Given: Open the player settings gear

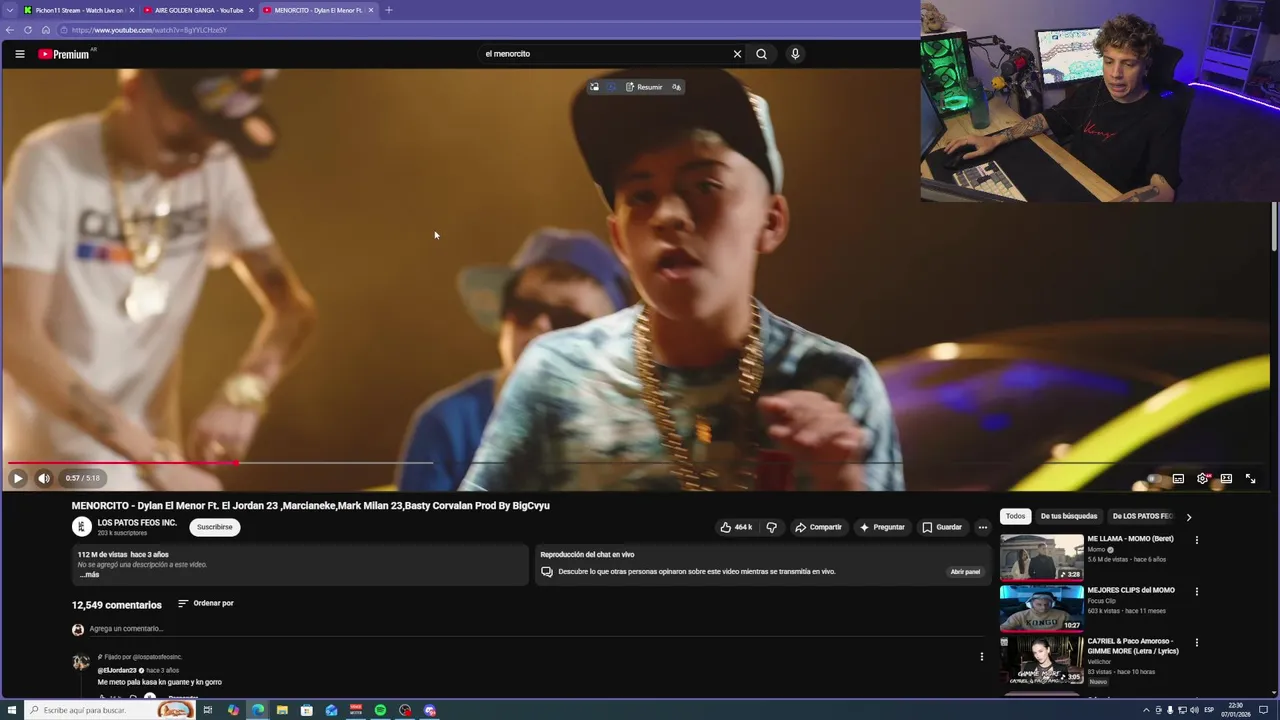Looking at the screenshot, I should pos(1202,479).
